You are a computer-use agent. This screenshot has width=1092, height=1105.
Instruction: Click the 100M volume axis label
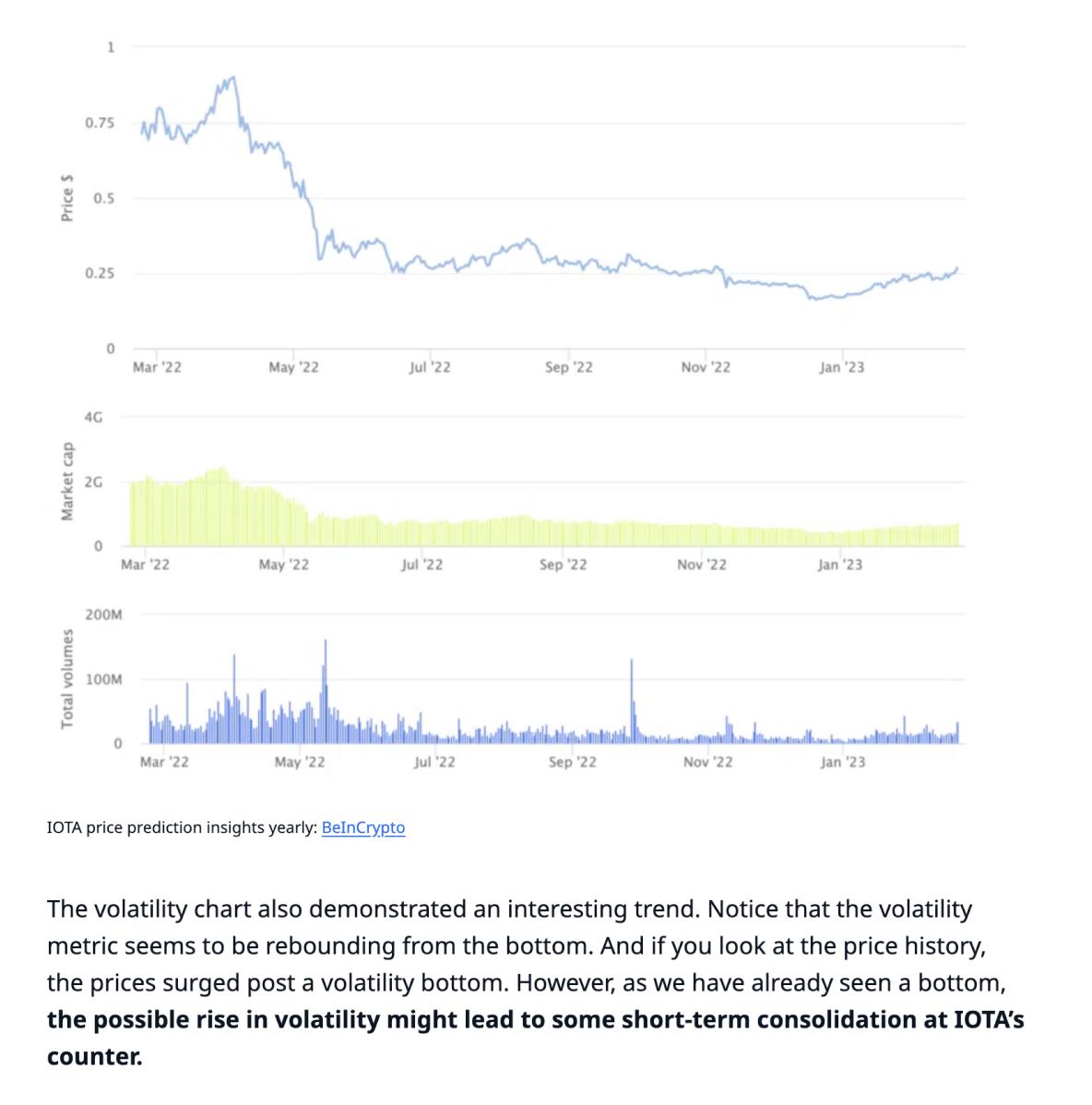pyautogui.click(x=103, y=680)
